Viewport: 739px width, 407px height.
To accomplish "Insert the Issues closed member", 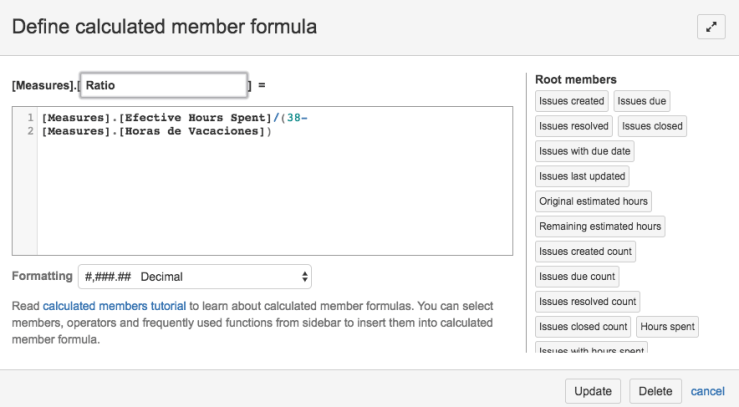I will 652,126.
